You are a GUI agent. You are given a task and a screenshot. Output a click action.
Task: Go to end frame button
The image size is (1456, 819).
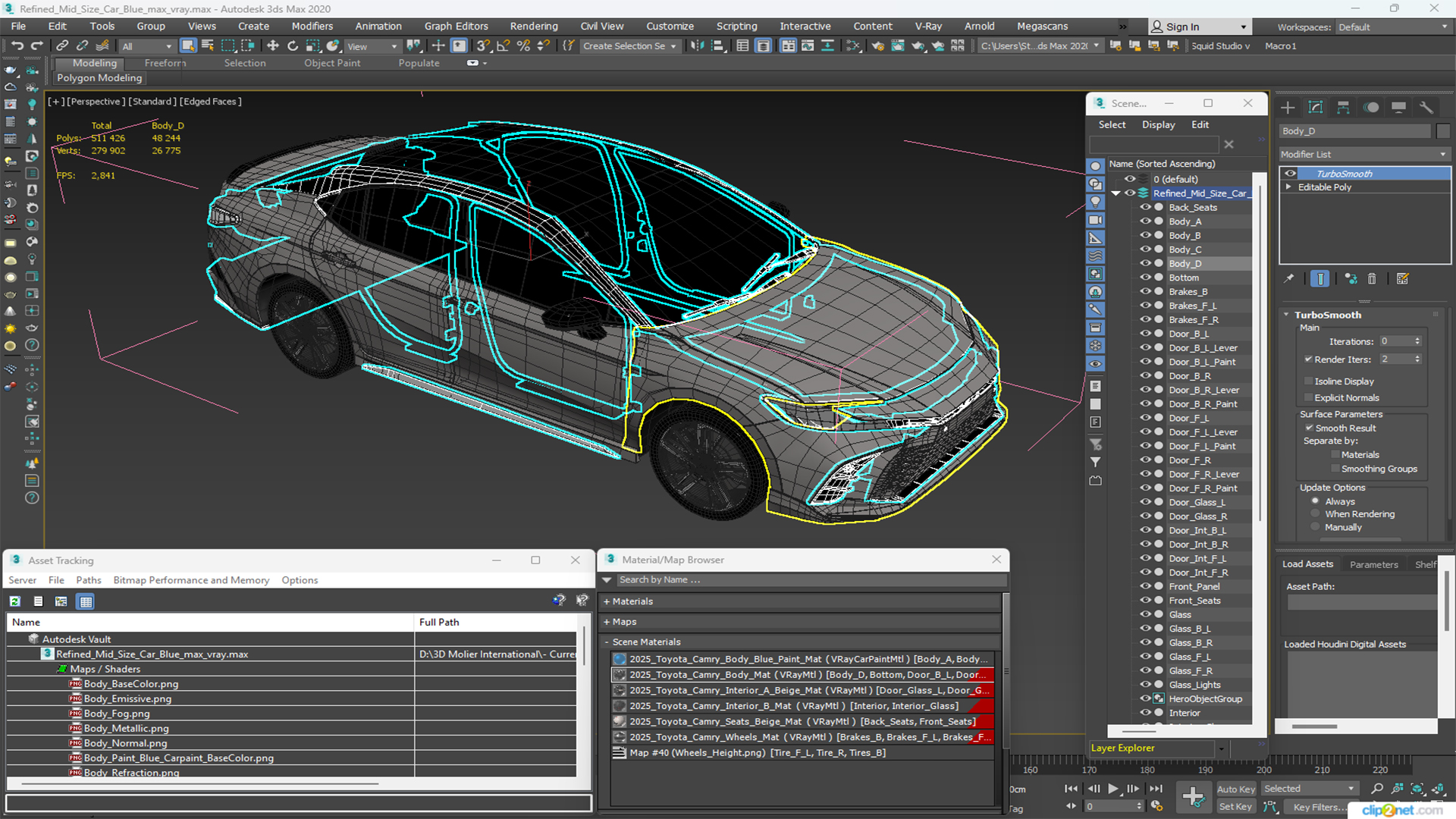point(1156,789)
